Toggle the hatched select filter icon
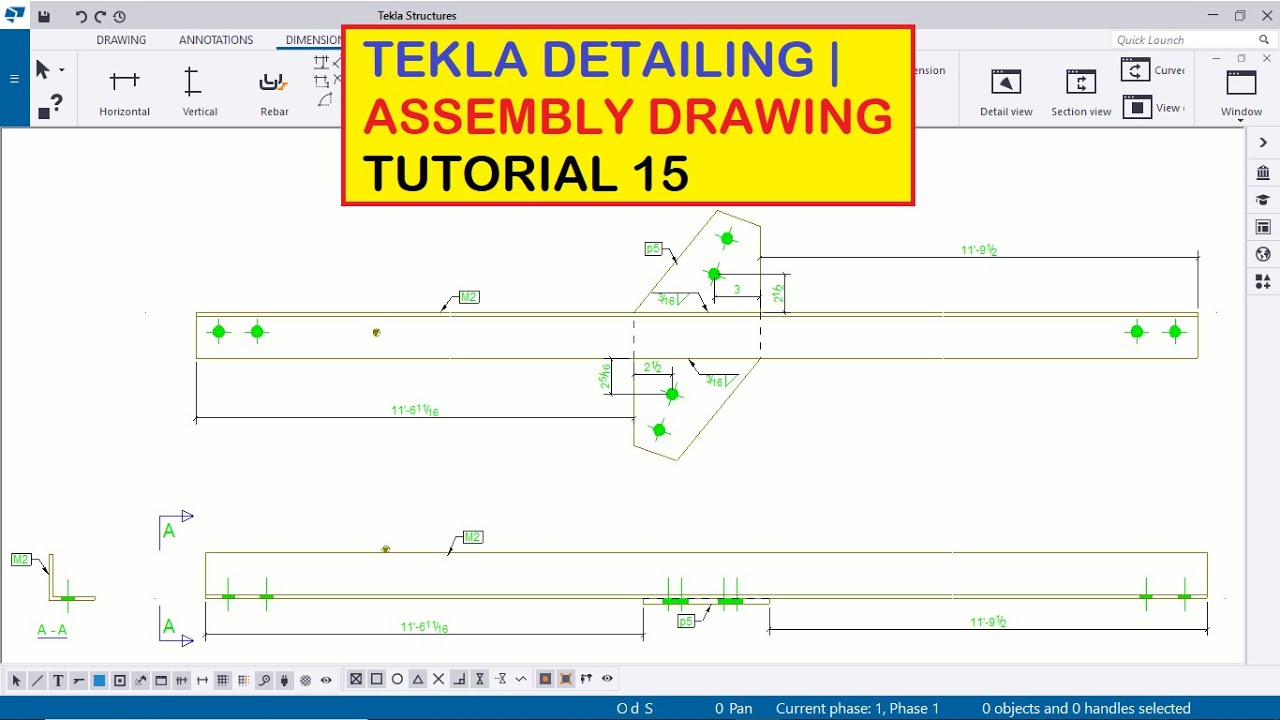Viewport: 1280px width, 720px height. 306,680
